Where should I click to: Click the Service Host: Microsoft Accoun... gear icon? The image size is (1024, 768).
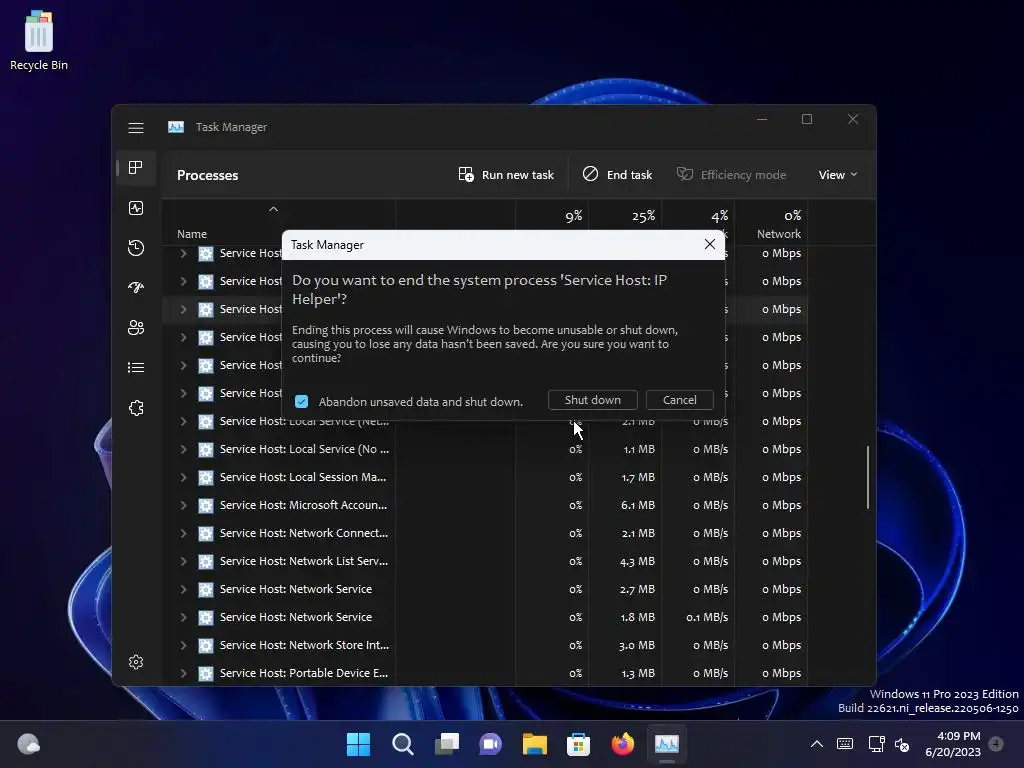[x=206, y=506]
